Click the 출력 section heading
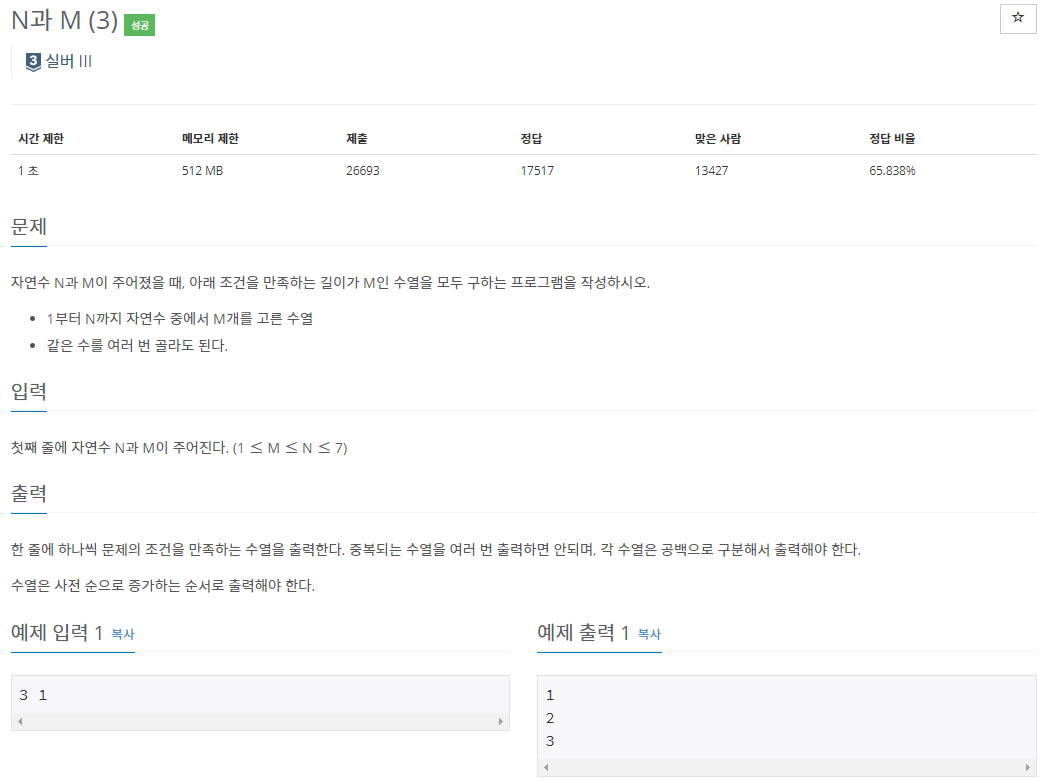 coord(27,492)
